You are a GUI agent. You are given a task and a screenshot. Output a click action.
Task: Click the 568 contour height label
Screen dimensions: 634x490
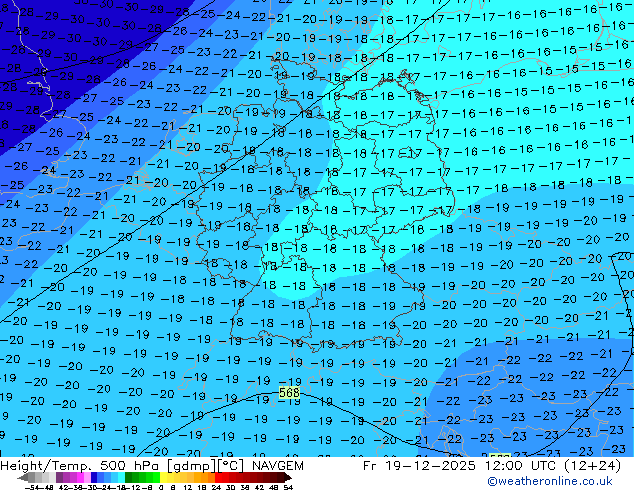pyautogui.click(x=289, y=393)
